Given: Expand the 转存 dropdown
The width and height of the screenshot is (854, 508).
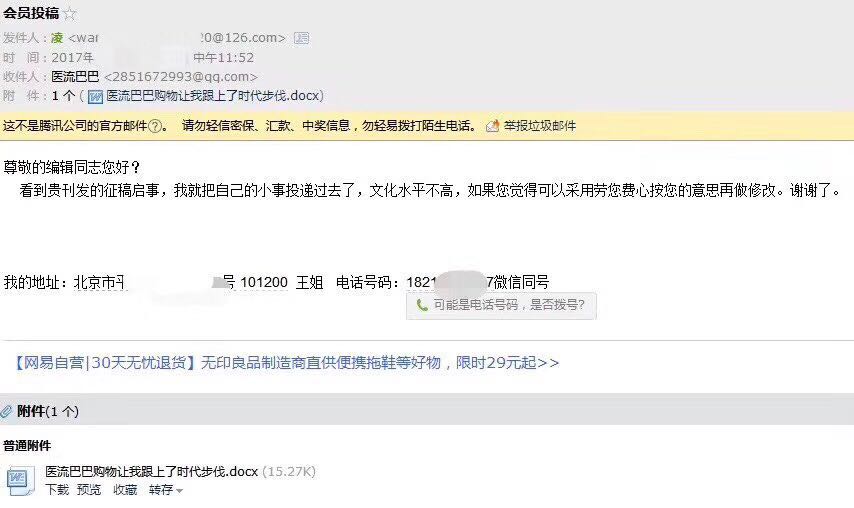Looking at the screenshot, I should click(x=166, y=490).
